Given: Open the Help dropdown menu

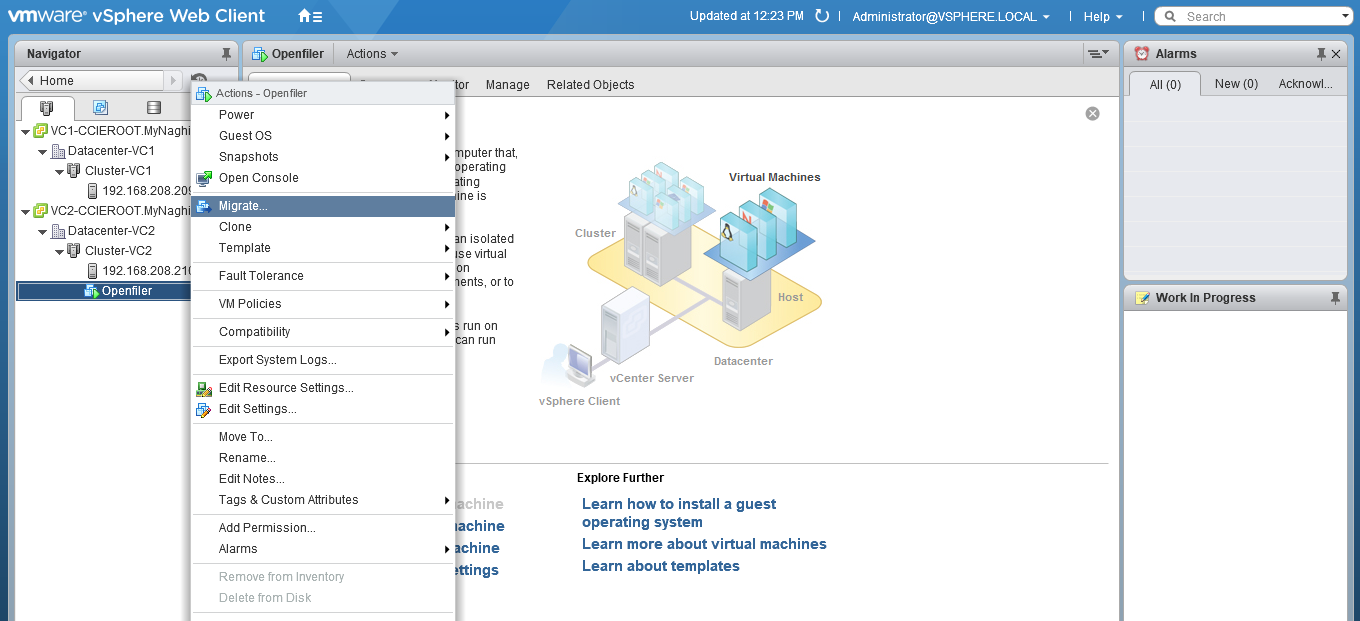Looking at the screenshot, I should pos(1103,17).
